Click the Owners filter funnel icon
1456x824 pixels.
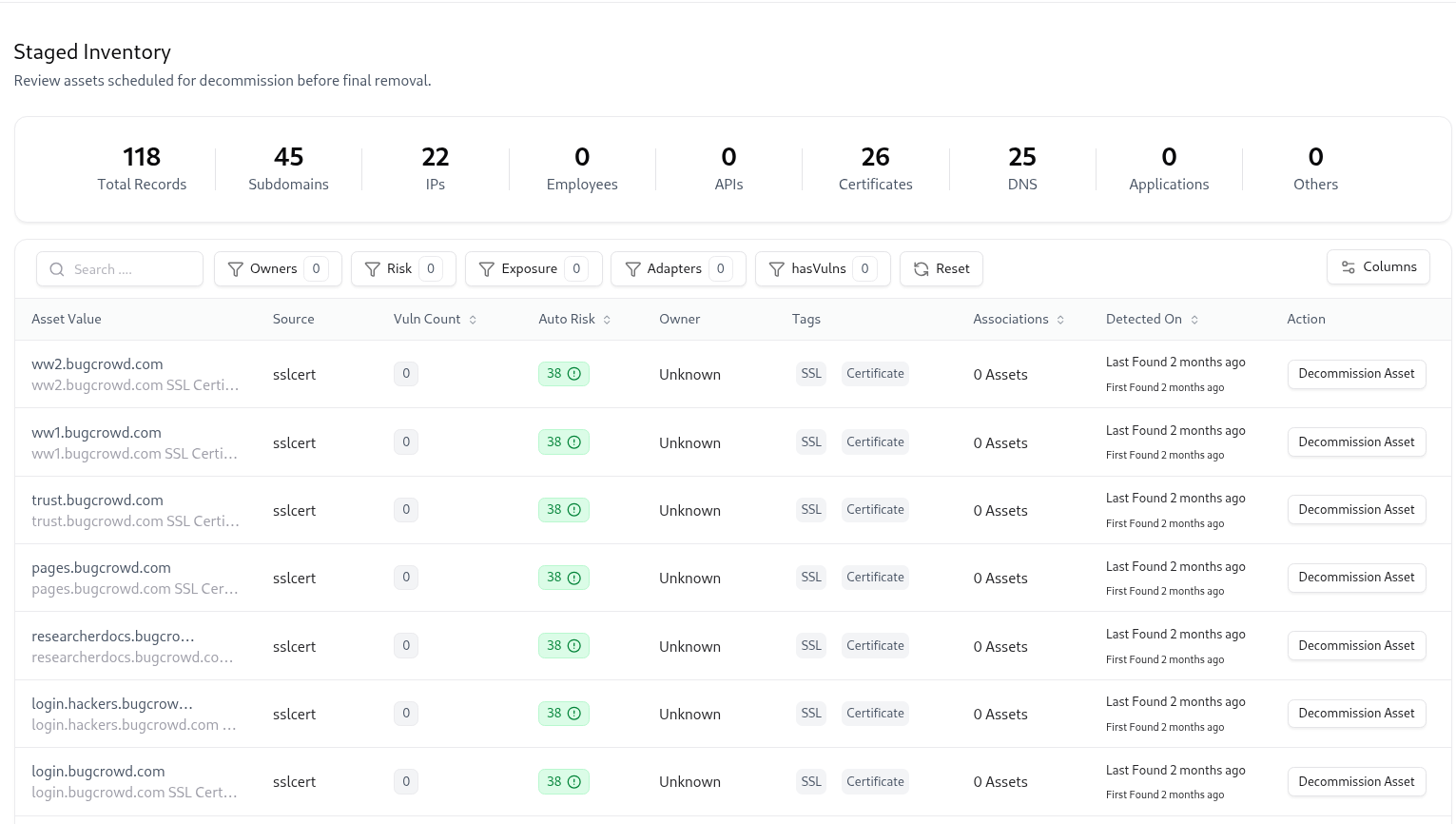(236, 269)
